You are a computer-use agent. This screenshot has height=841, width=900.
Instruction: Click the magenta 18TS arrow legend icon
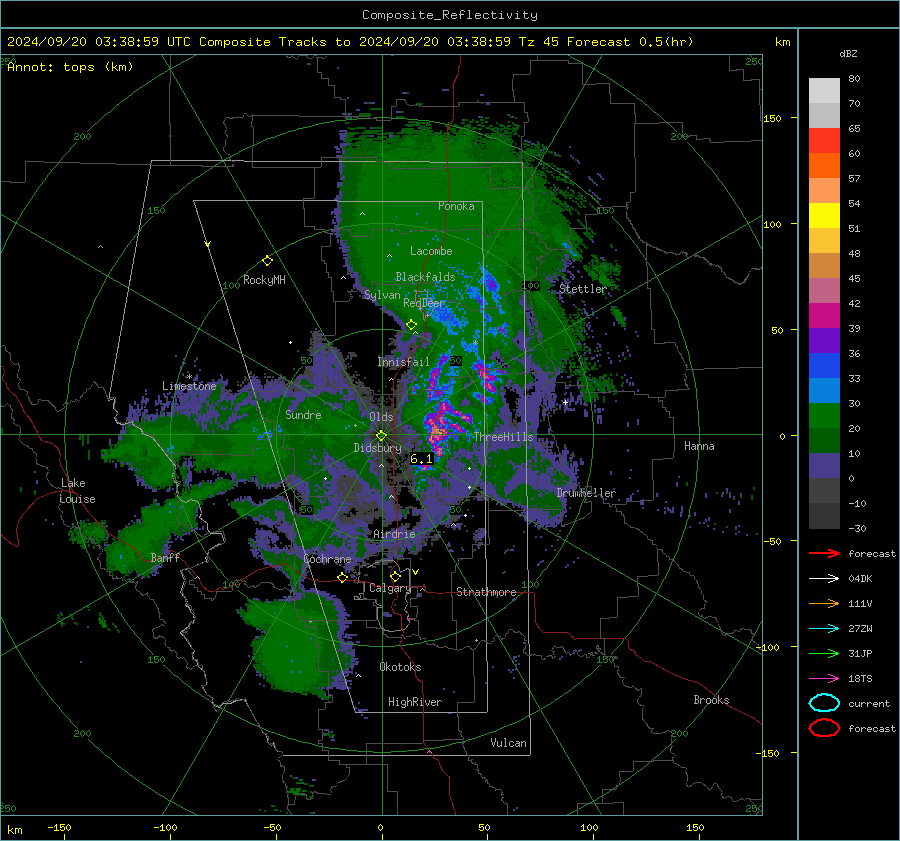tap(824, 679)
